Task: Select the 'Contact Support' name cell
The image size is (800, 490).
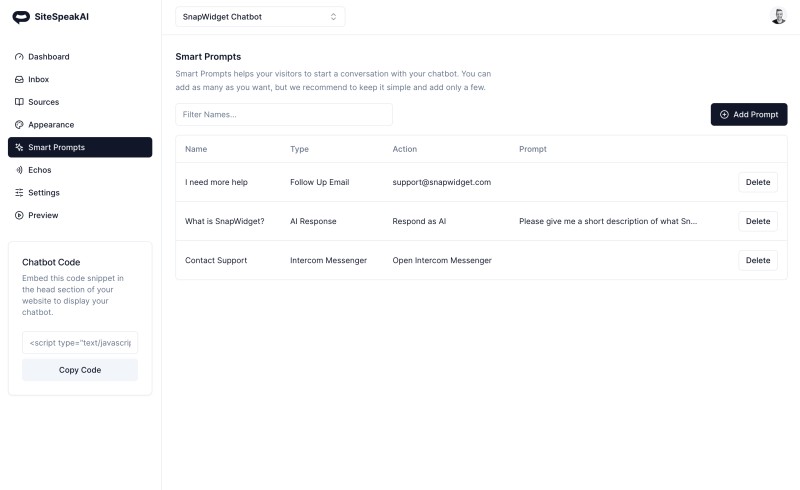Action: [216, 260]
